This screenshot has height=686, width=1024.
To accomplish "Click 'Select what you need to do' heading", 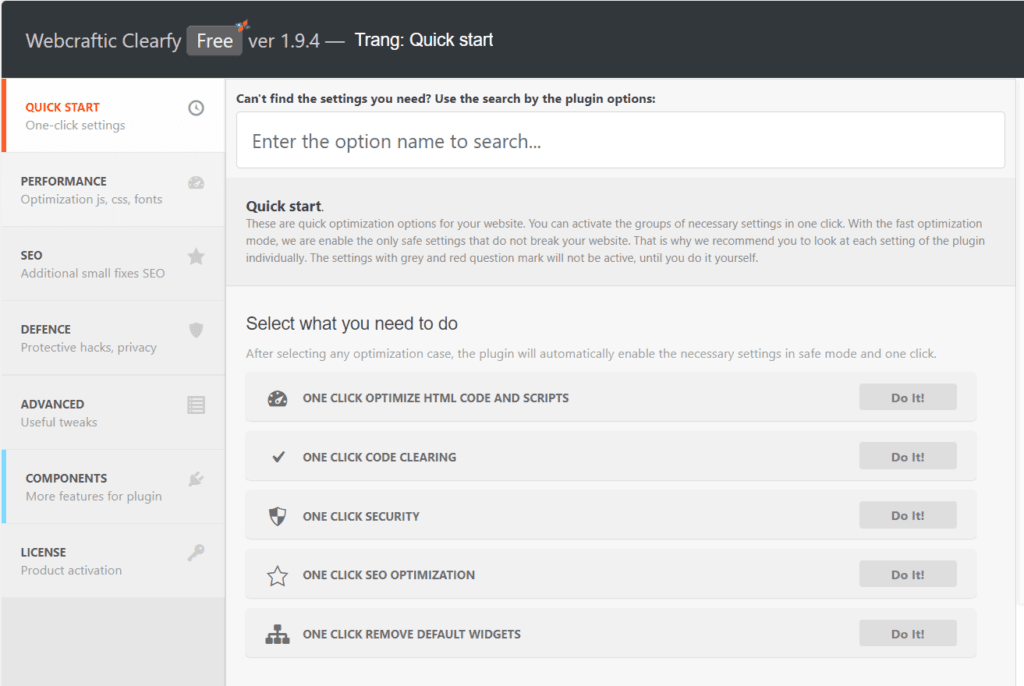I will tap(351, 323).
